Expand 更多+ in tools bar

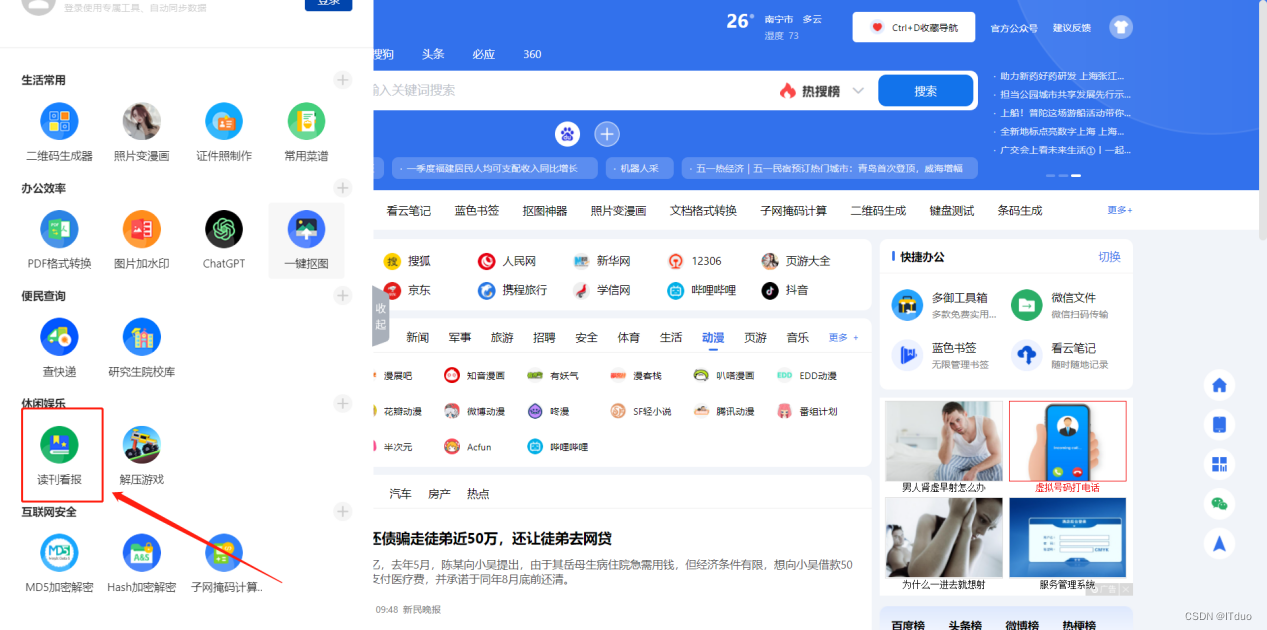click(1120, 210)
